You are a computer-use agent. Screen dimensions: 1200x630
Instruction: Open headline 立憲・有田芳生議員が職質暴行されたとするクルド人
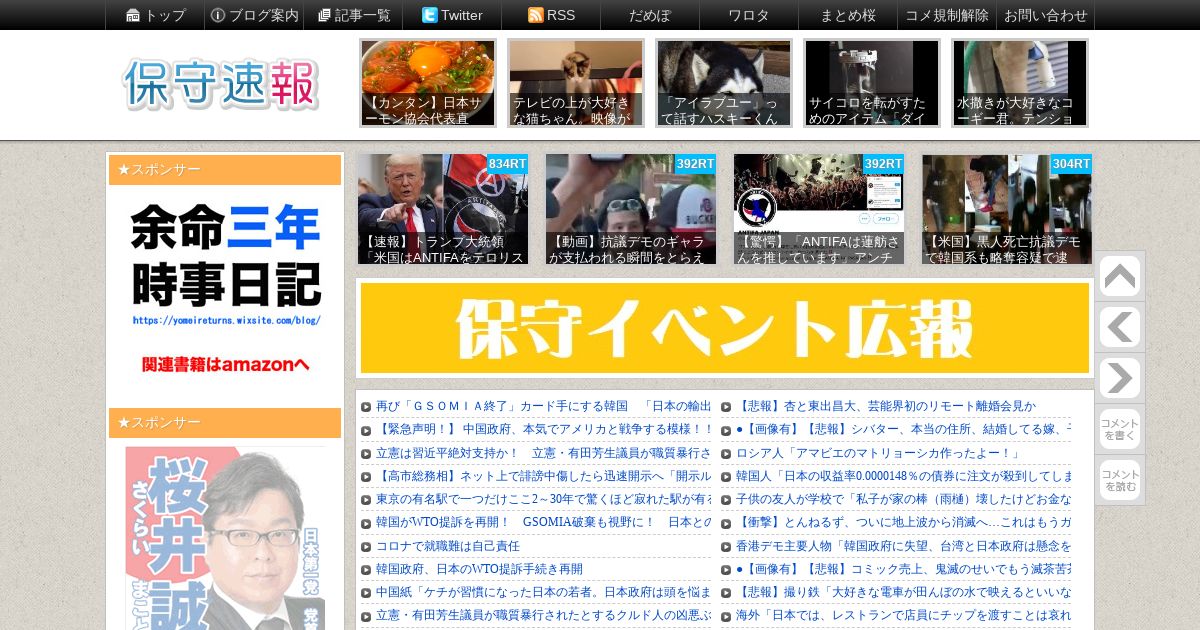click(x=543, y=615)
